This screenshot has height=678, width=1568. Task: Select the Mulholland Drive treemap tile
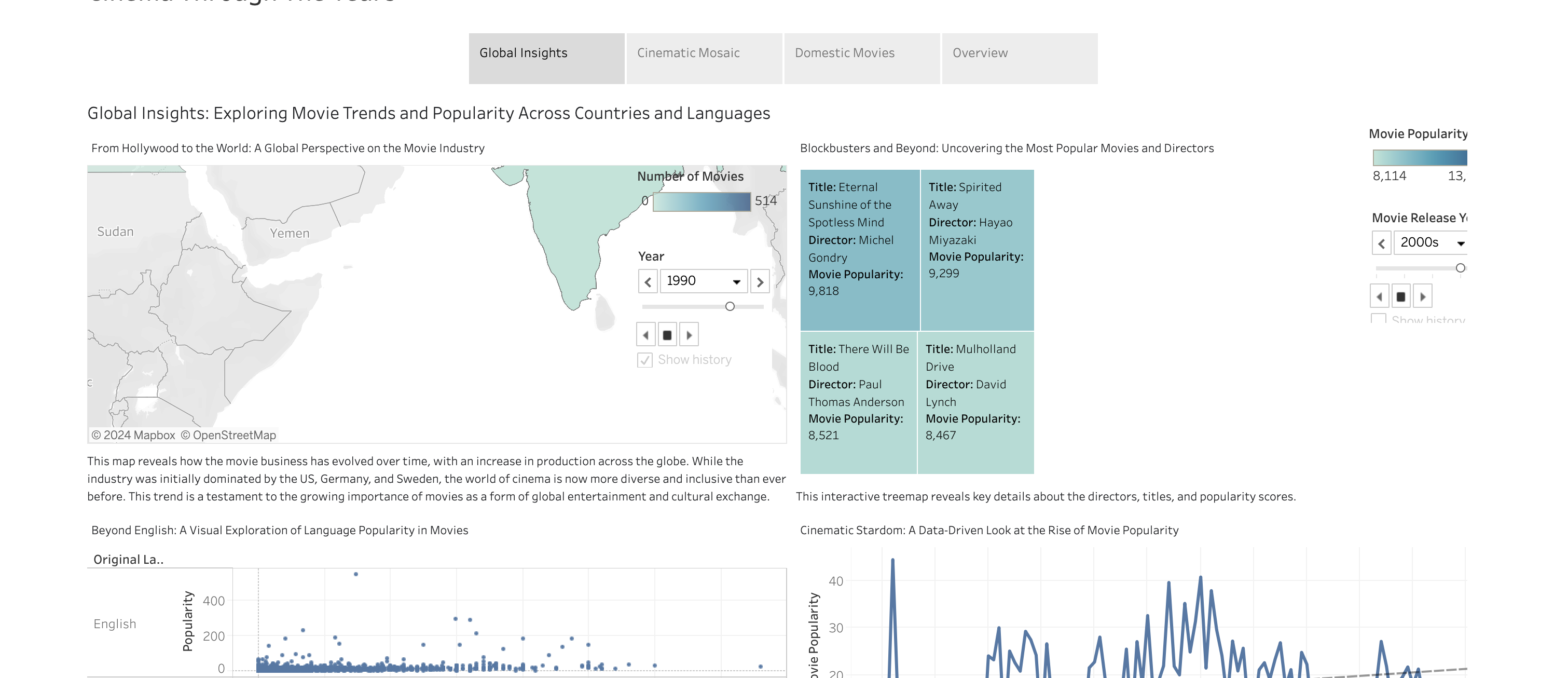click(x=975, y=402)
